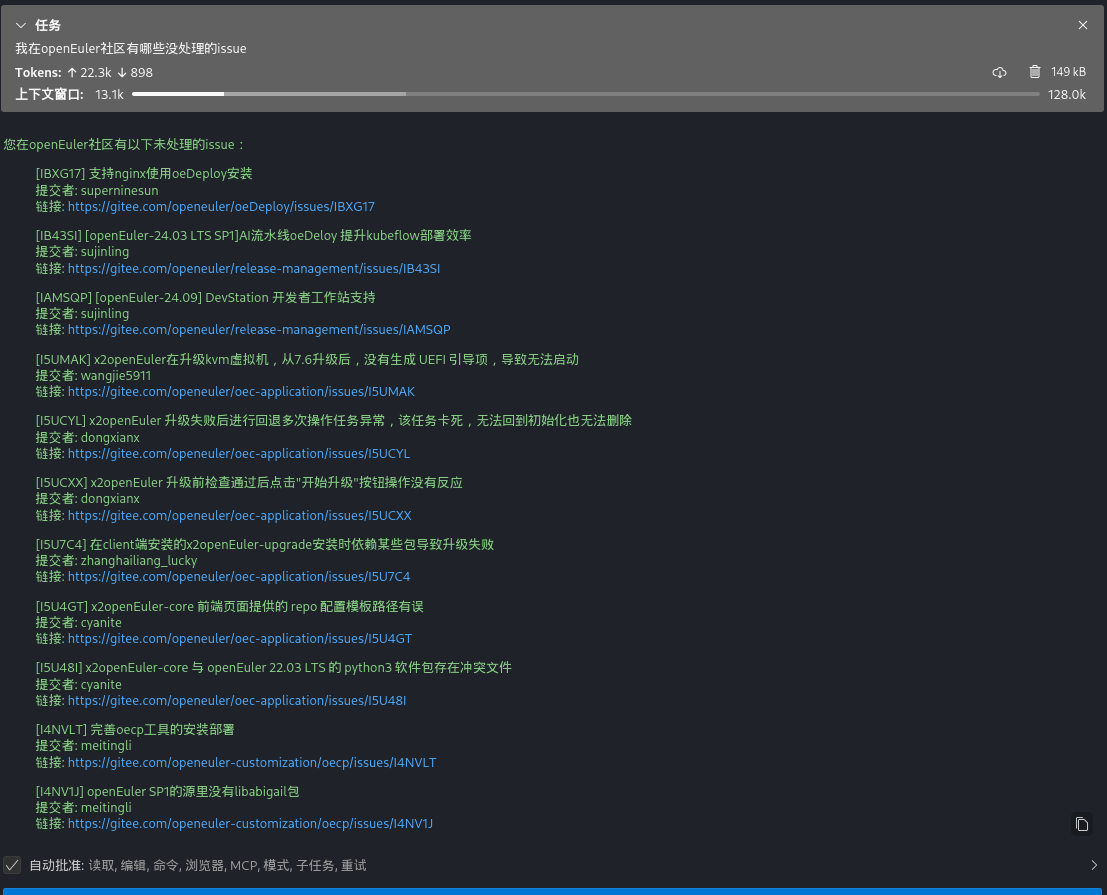Click the 149 kB size value

click(1068, 72)
